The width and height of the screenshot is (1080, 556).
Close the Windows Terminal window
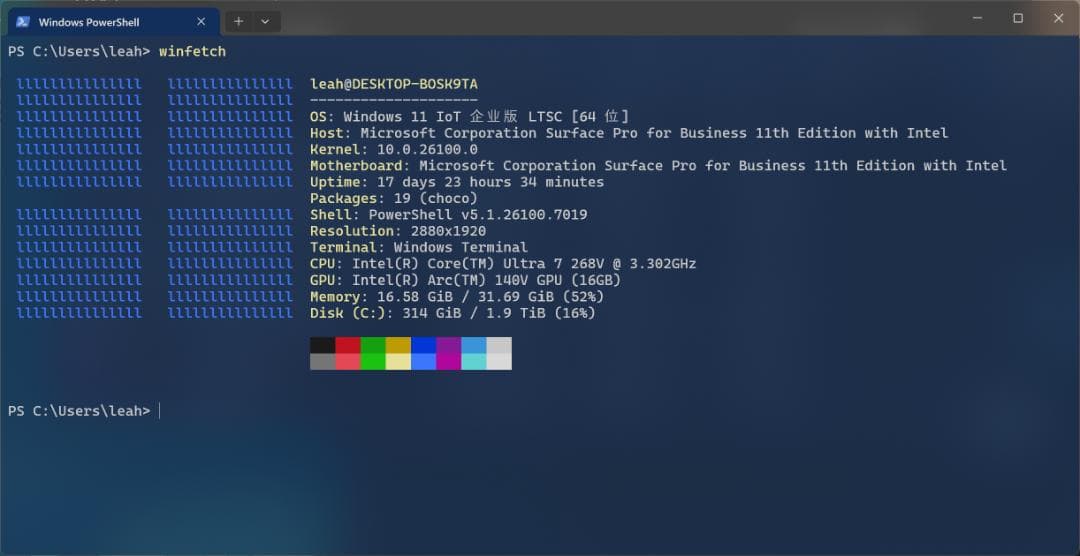point(1059,19)
